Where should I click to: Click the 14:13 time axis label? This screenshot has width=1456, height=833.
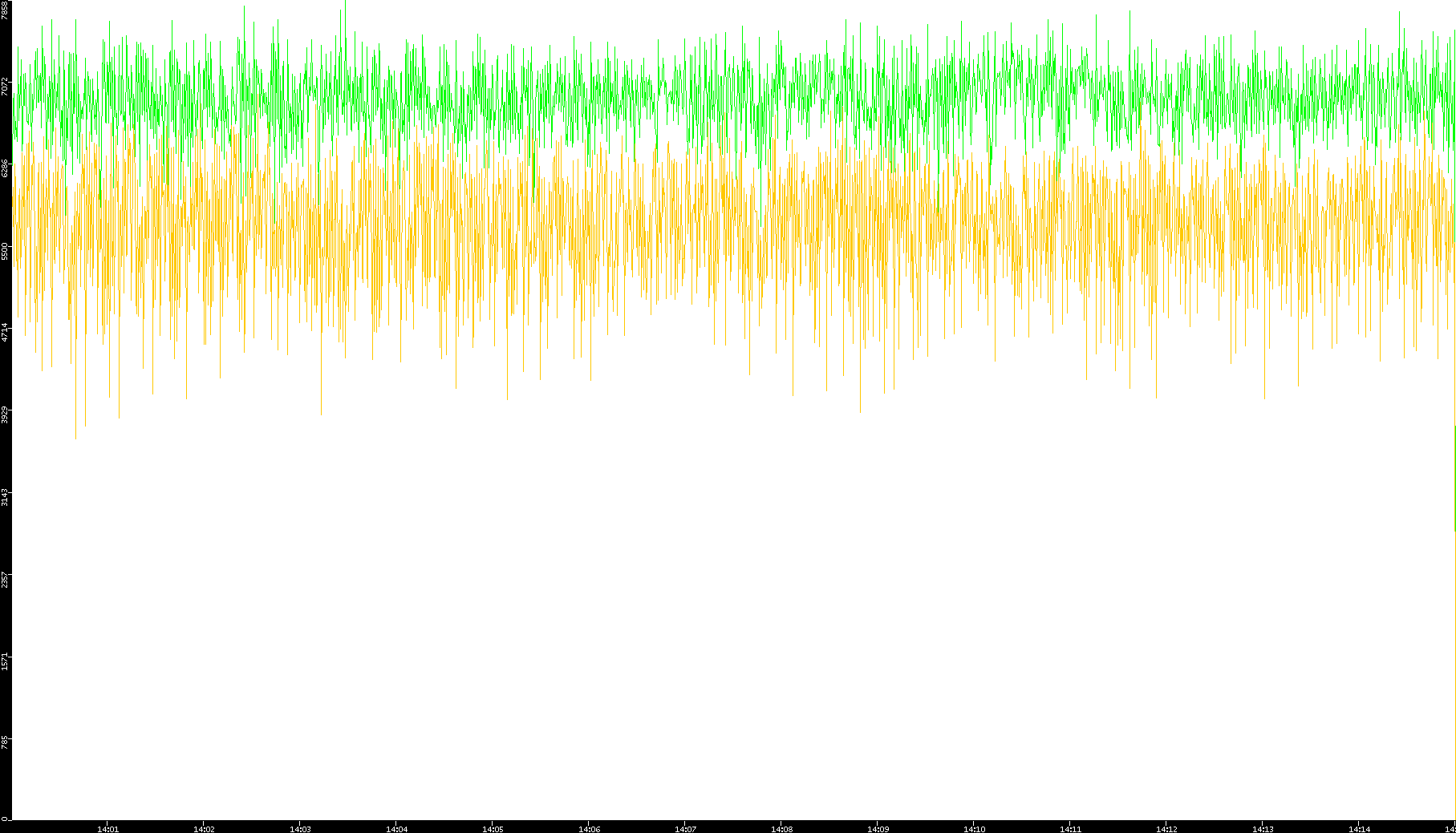pos(1263,829)
